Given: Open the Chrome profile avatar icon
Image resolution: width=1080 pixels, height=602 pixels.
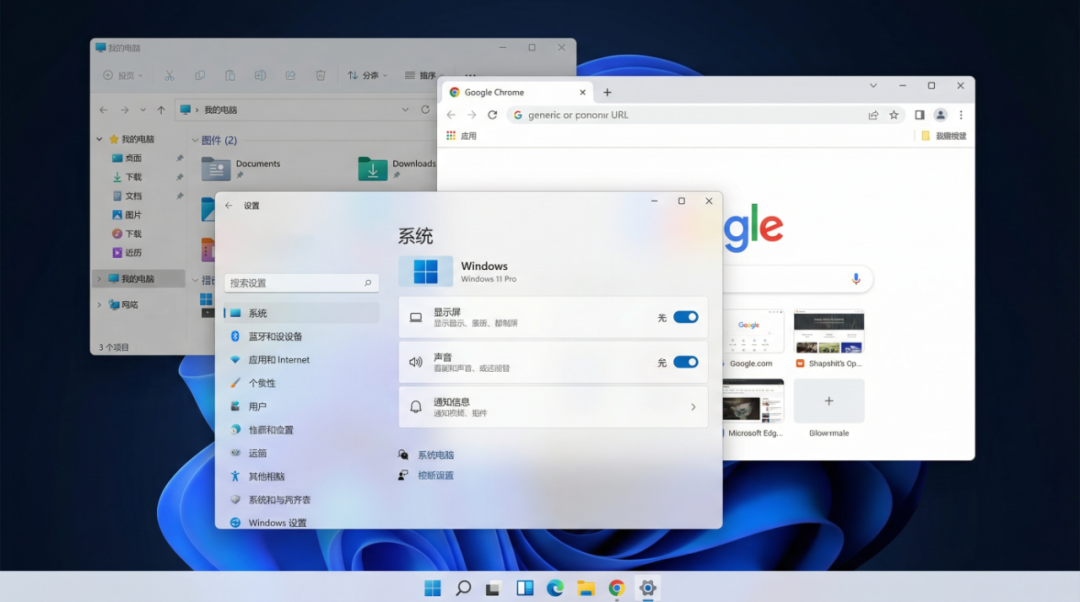Looking at the screenshot, I should (x=940, y=115).
